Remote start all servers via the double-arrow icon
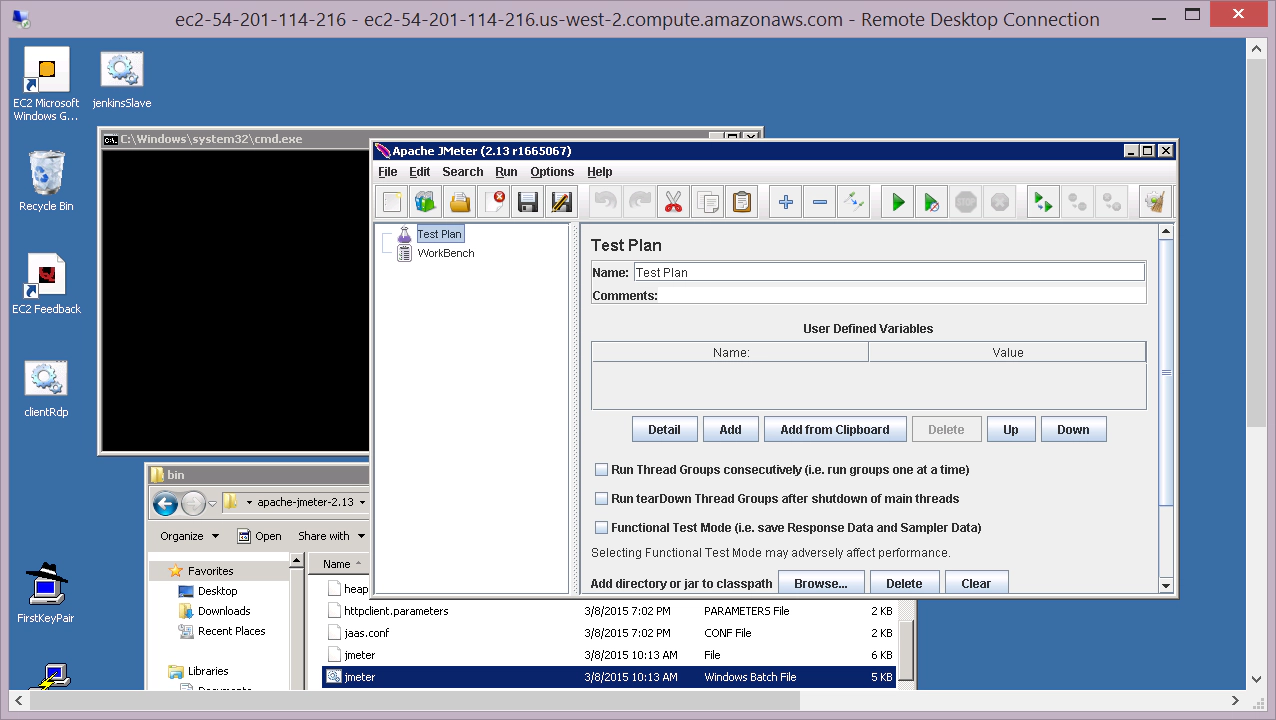1276x720 pixels. [x=1041, y=201]
